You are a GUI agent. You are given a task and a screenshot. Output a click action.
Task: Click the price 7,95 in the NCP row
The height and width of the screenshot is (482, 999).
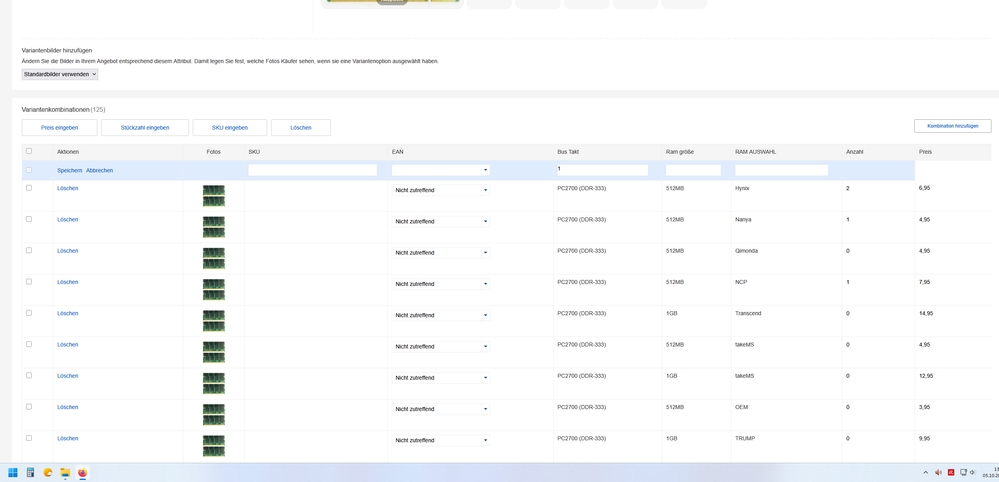(x=924, y=282)
